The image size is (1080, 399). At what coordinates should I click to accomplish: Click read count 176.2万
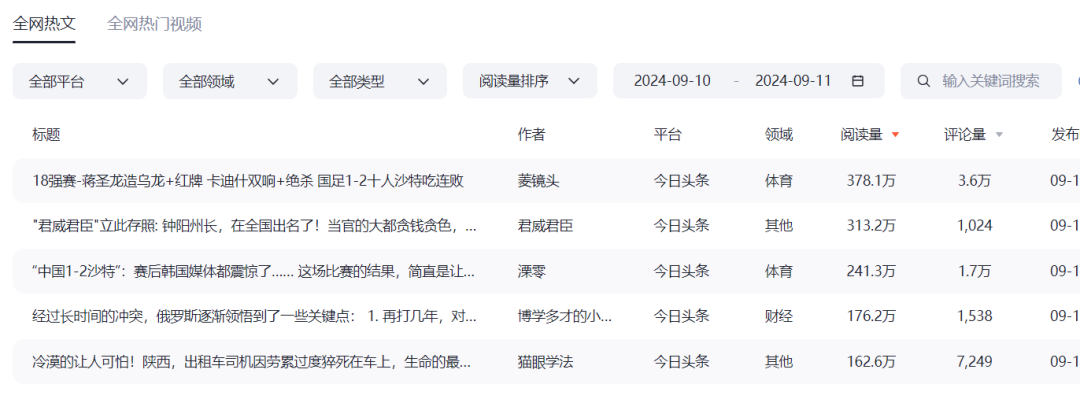tap(871, 316)
